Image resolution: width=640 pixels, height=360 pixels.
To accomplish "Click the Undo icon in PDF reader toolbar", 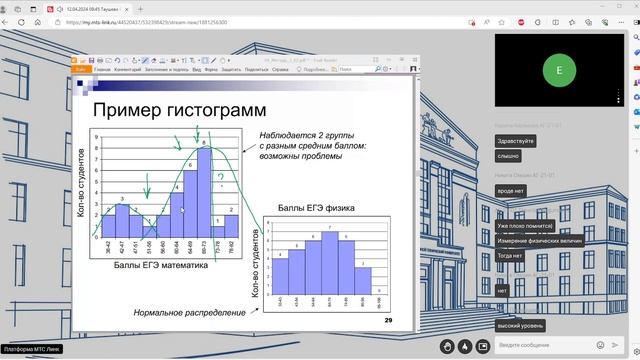I will pyautogui.click(x=117, y=60).
